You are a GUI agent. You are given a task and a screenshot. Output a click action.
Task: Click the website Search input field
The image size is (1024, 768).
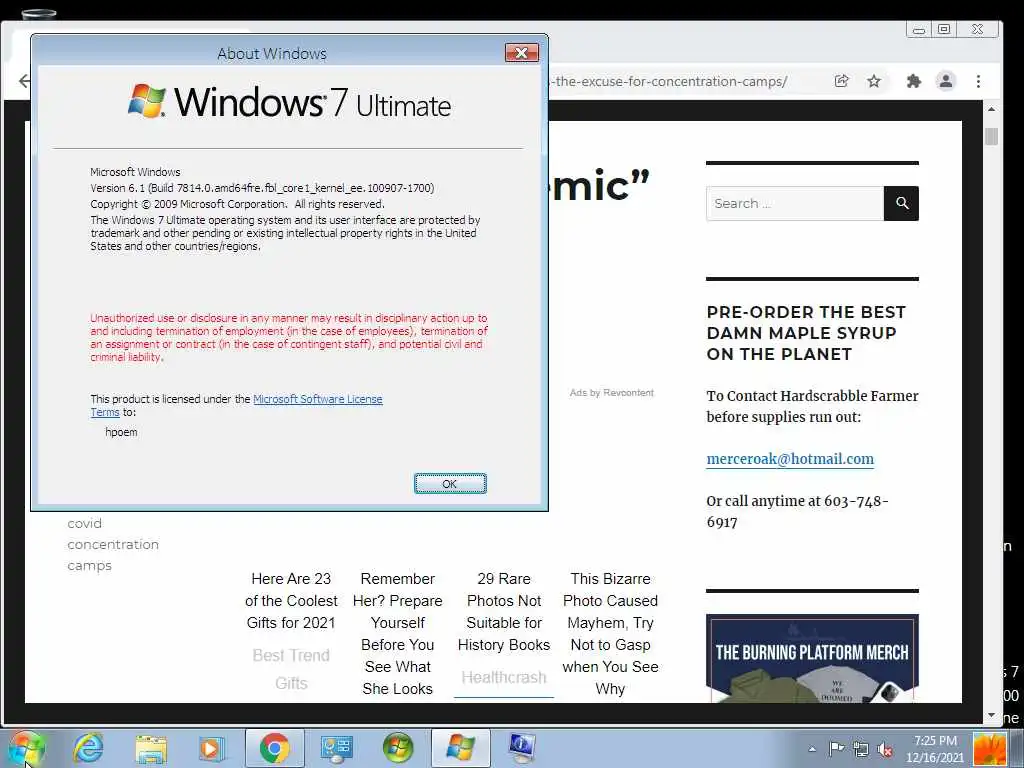(x=795, y=203)
